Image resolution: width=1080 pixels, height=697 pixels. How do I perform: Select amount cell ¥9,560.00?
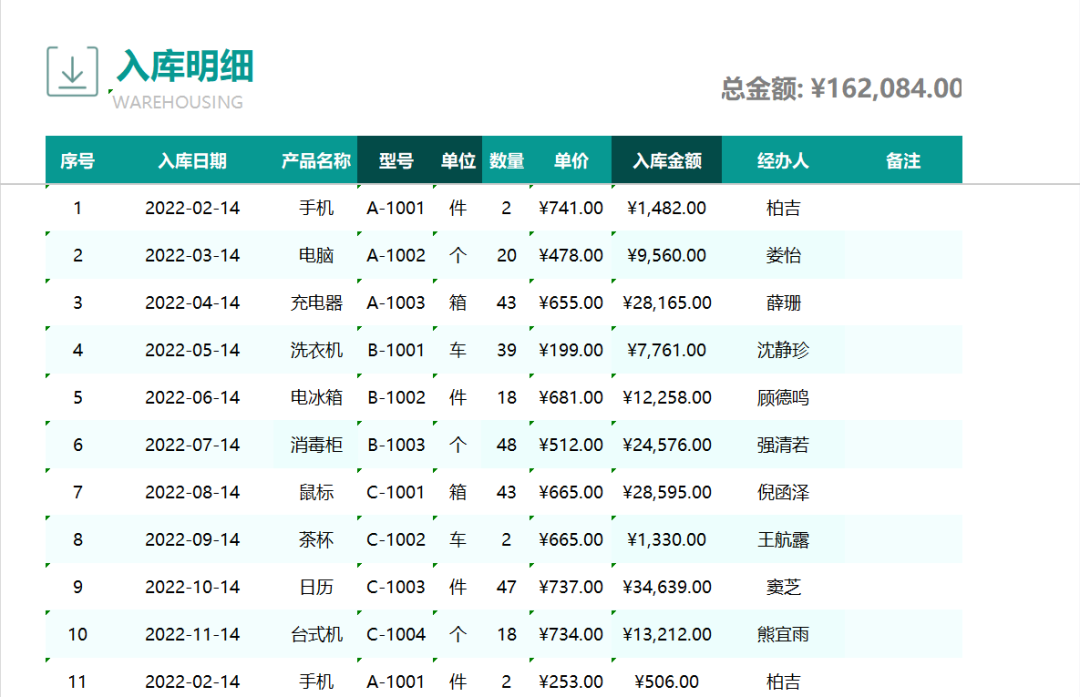(x=667, y=256)
